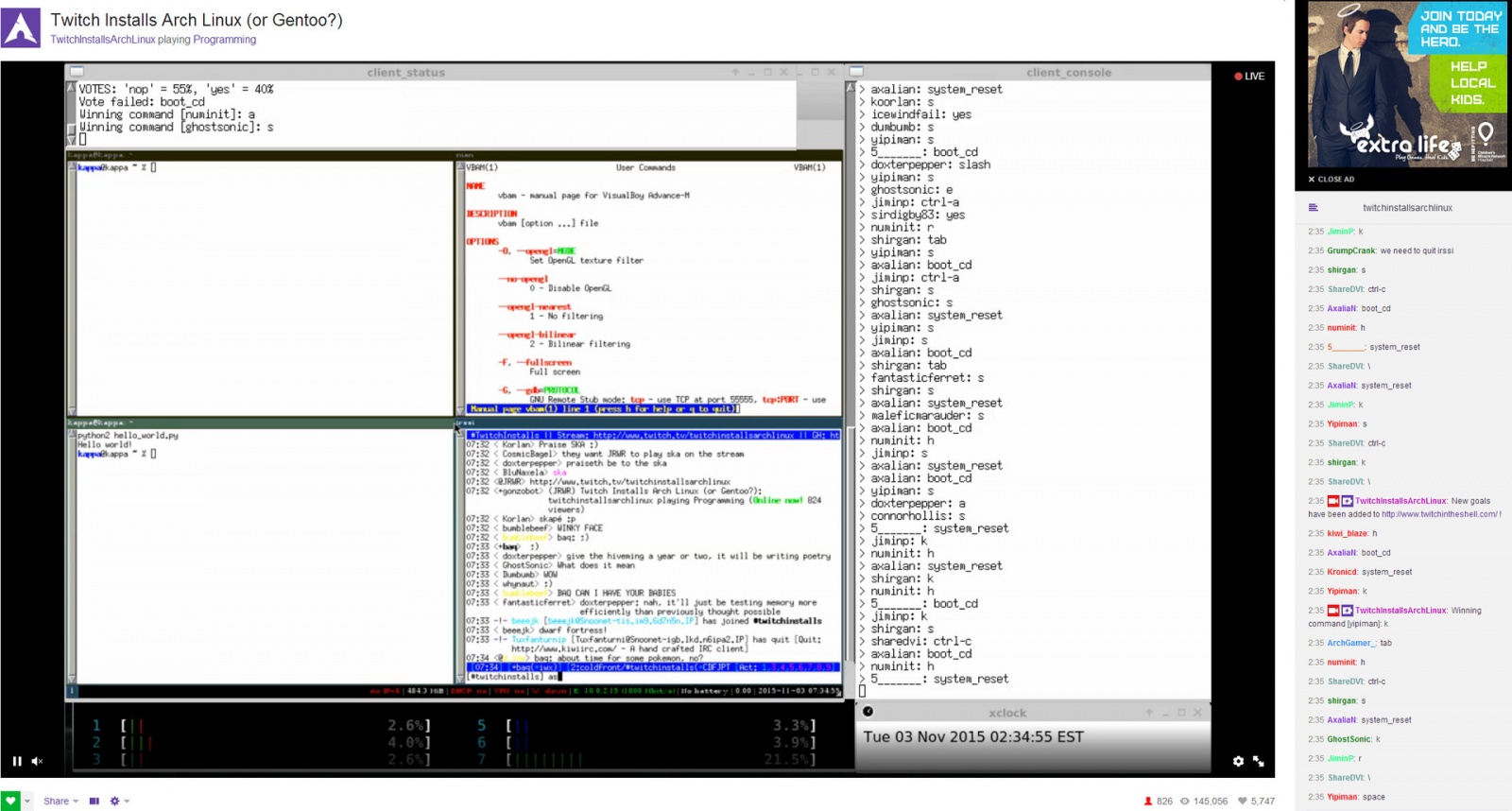Click the 826 viewers count
The image size is (1512, 811).
coord(1164,801)
